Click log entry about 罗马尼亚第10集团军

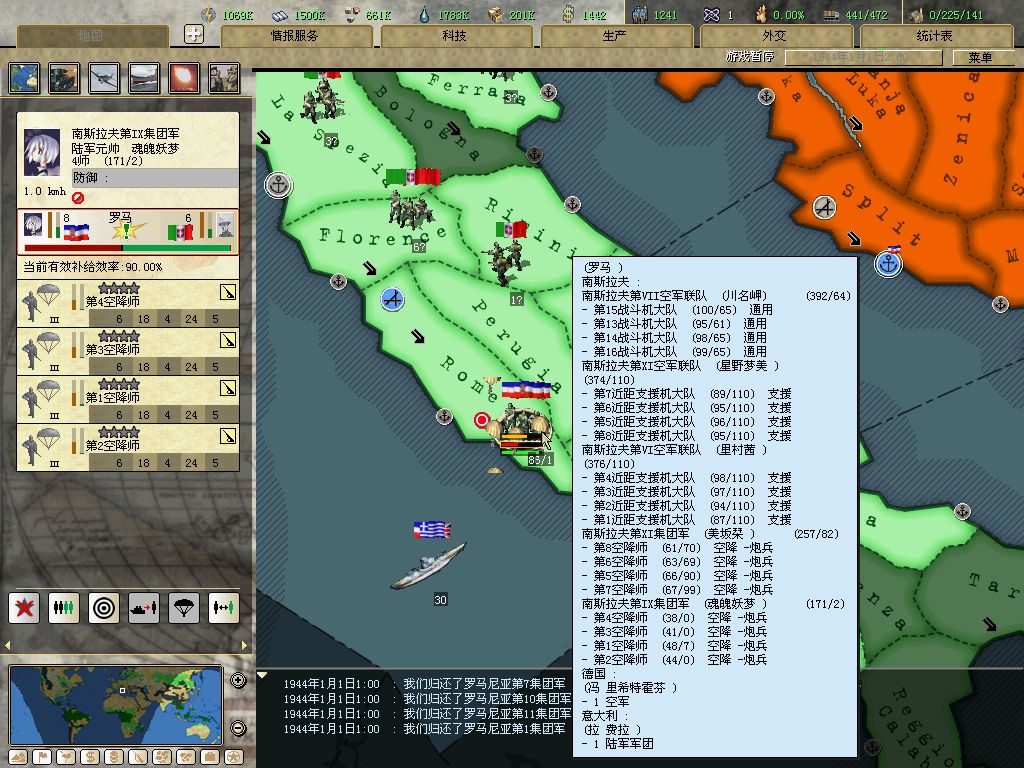tap(427, 699)
